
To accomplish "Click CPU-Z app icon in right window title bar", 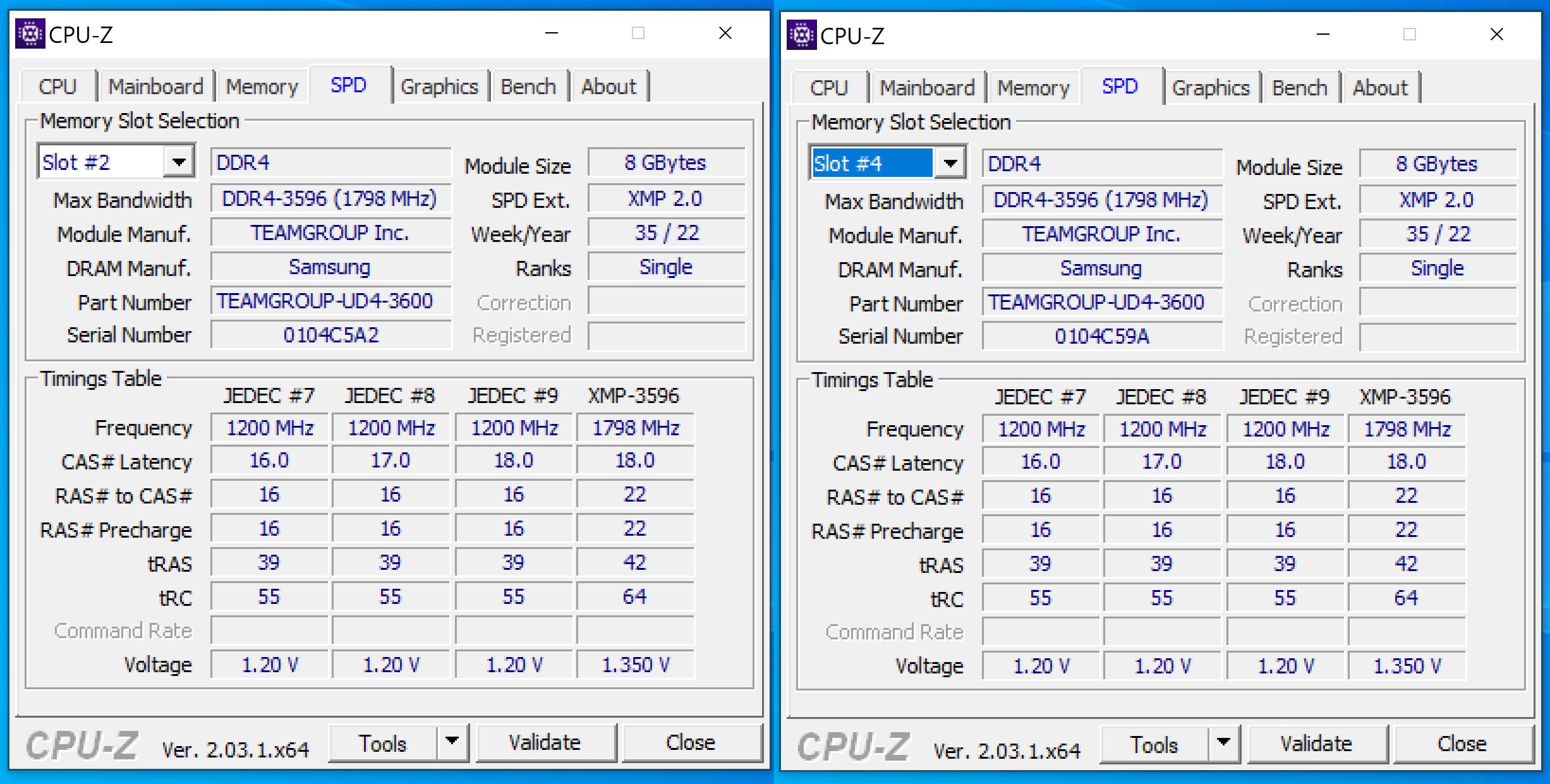I will (801, 35).
